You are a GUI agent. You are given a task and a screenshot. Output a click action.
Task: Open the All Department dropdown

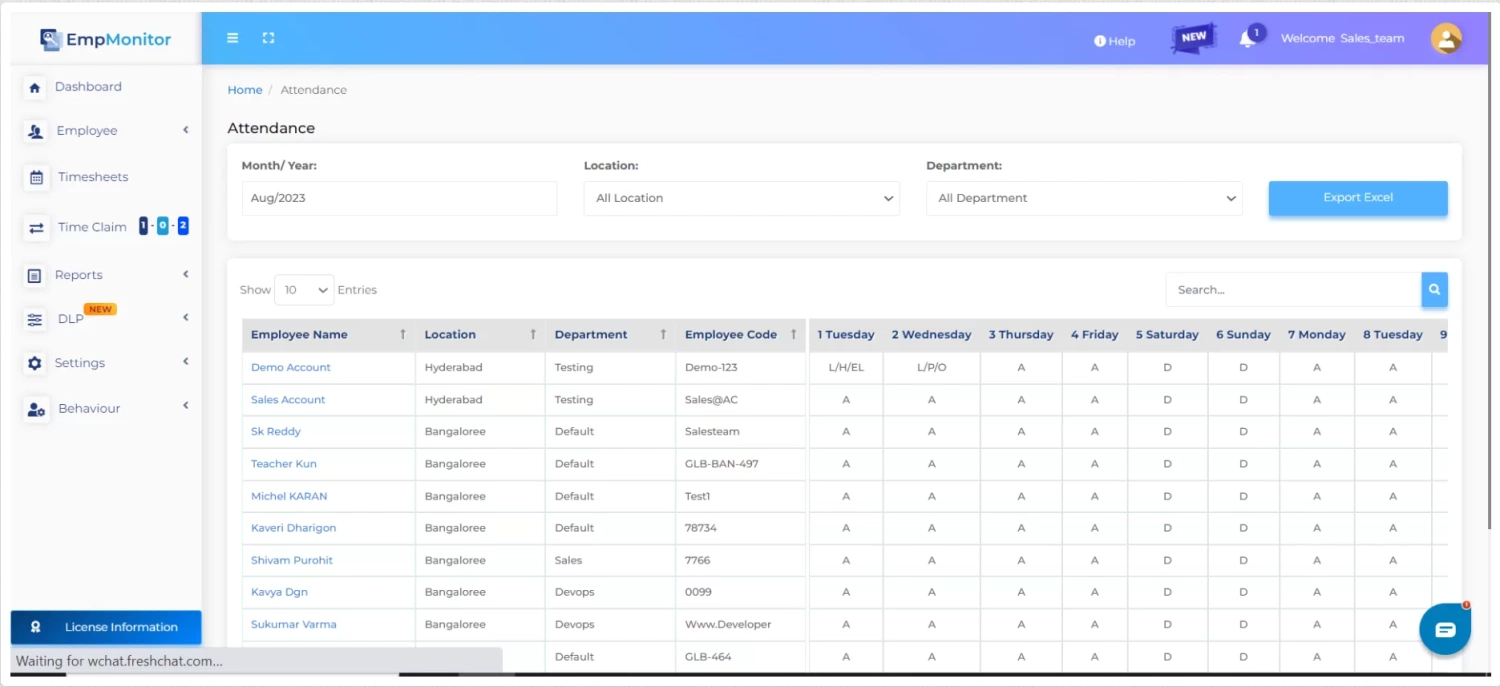coord(1084,198)
